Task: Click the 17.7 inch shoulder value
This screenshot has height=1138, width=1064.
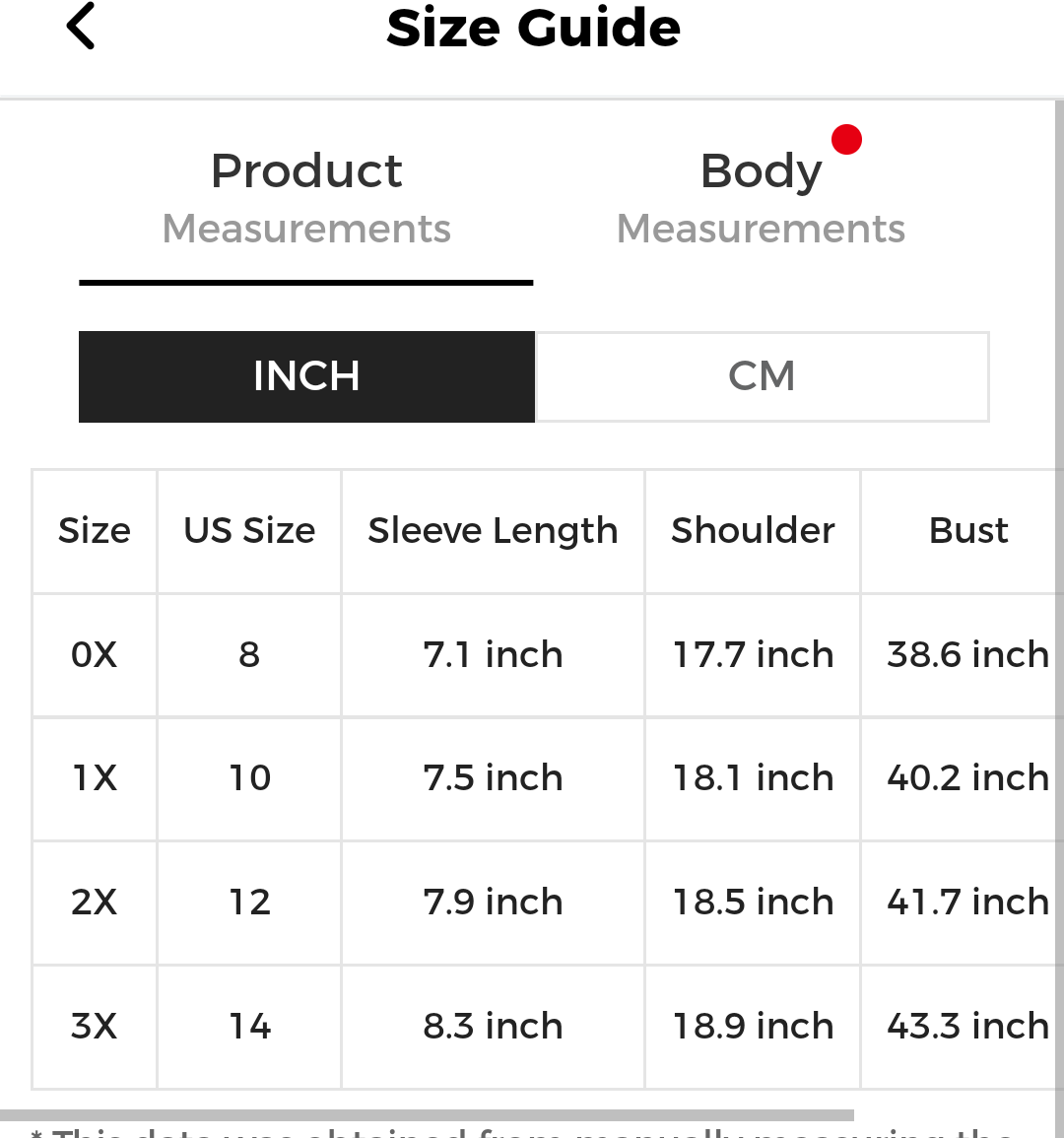Action: point(753,654)
